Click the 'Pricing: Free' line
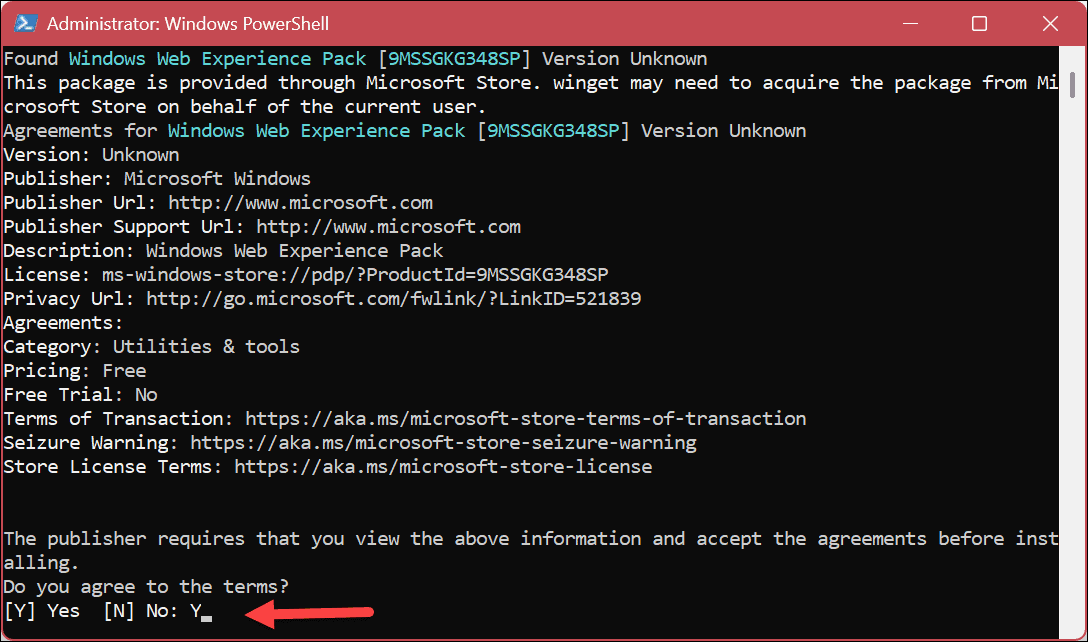1088x642 pixels. click(75, 371)
